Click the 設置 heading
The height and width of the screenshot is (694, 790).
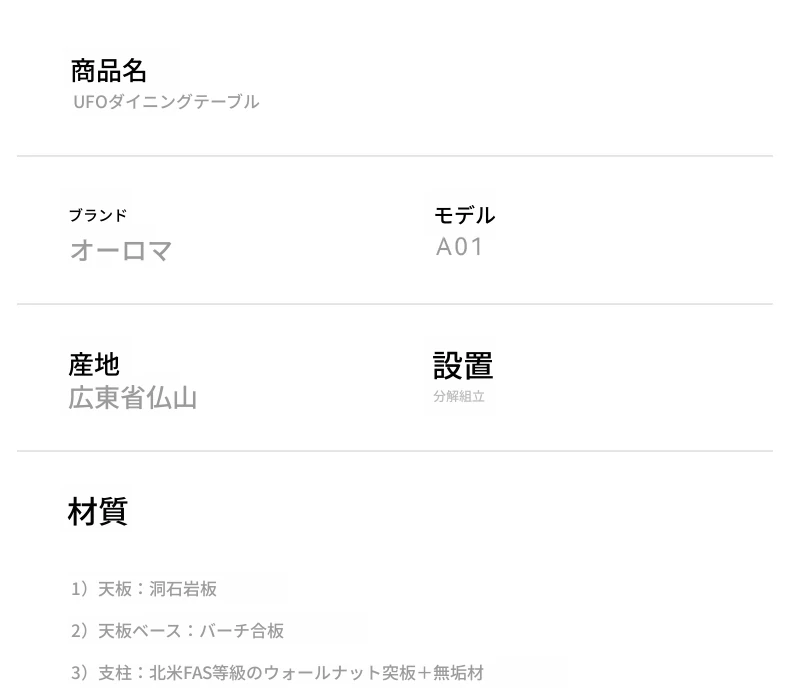click(463, 365)
